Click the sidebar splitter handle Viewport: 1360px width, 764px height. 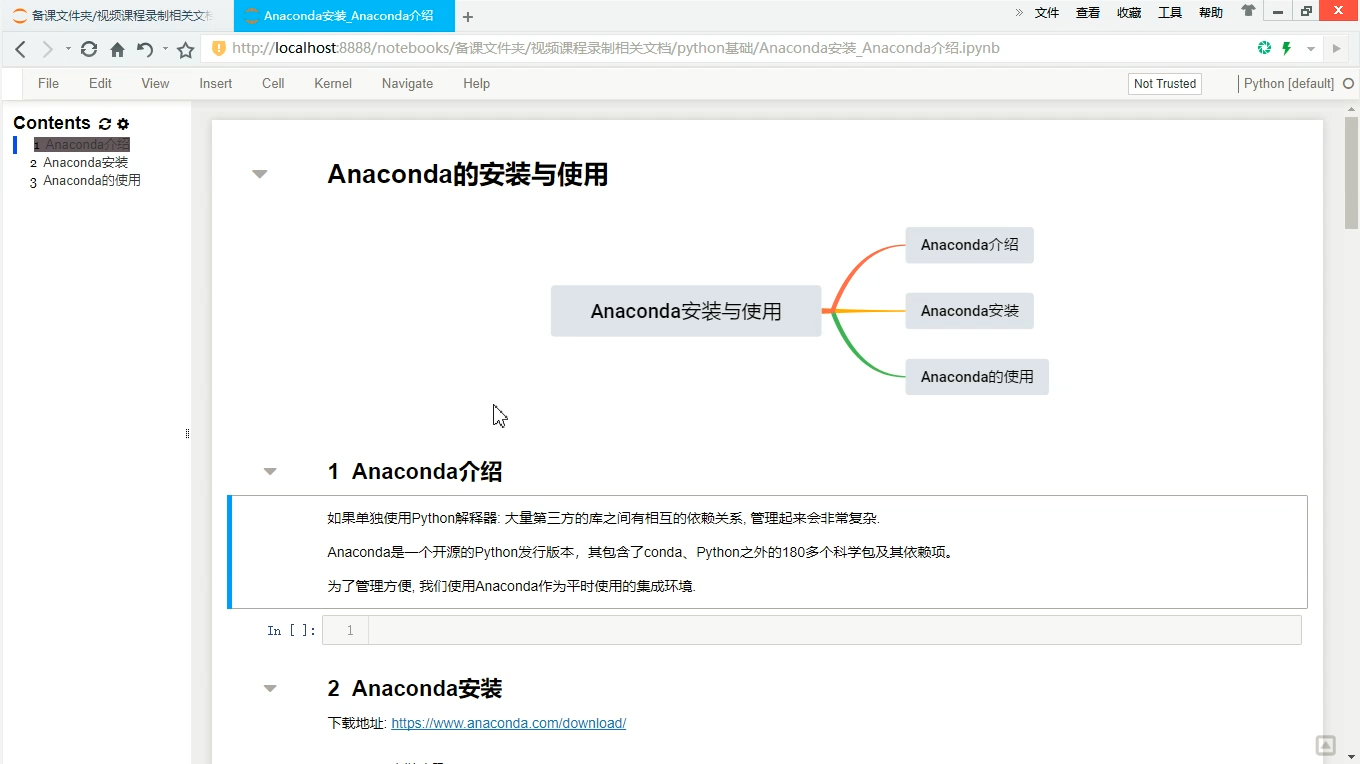tap(187, 433)
